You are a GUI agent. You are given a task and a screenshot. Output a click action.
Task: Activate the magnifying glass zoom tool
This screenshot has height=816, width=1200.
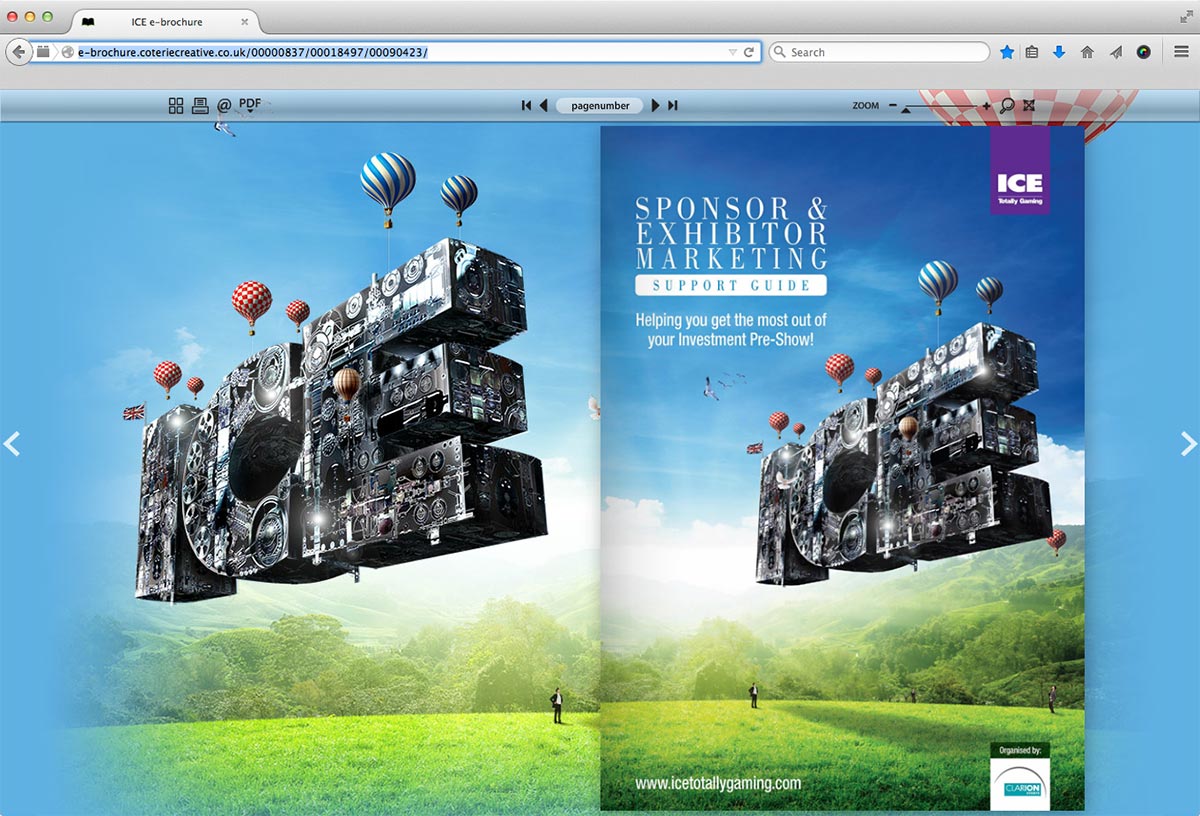coord(1007,105)
